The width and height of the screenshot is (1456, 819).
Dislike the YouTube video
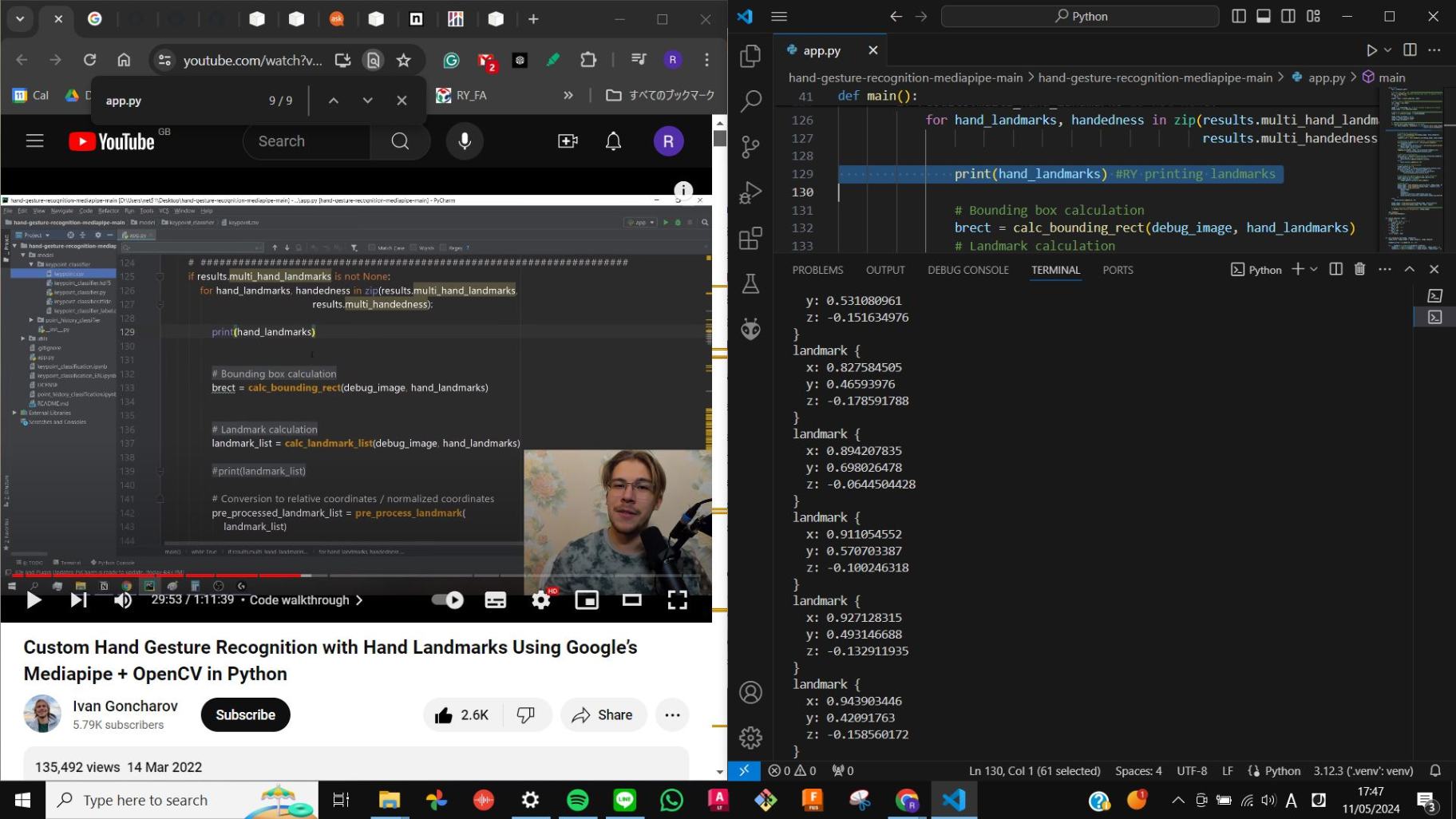tap(526, 714)
